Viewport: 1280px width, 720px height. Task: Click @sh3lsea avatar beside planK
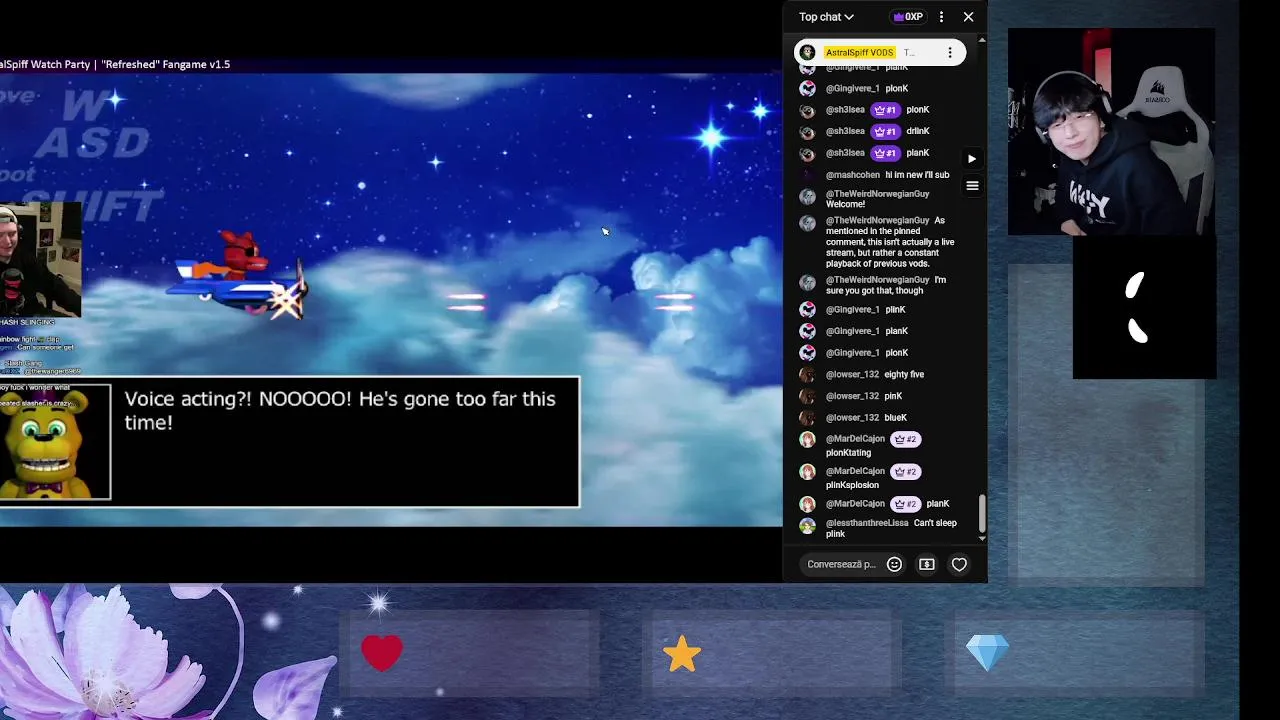pyautogui.click(x=808, y=153)
